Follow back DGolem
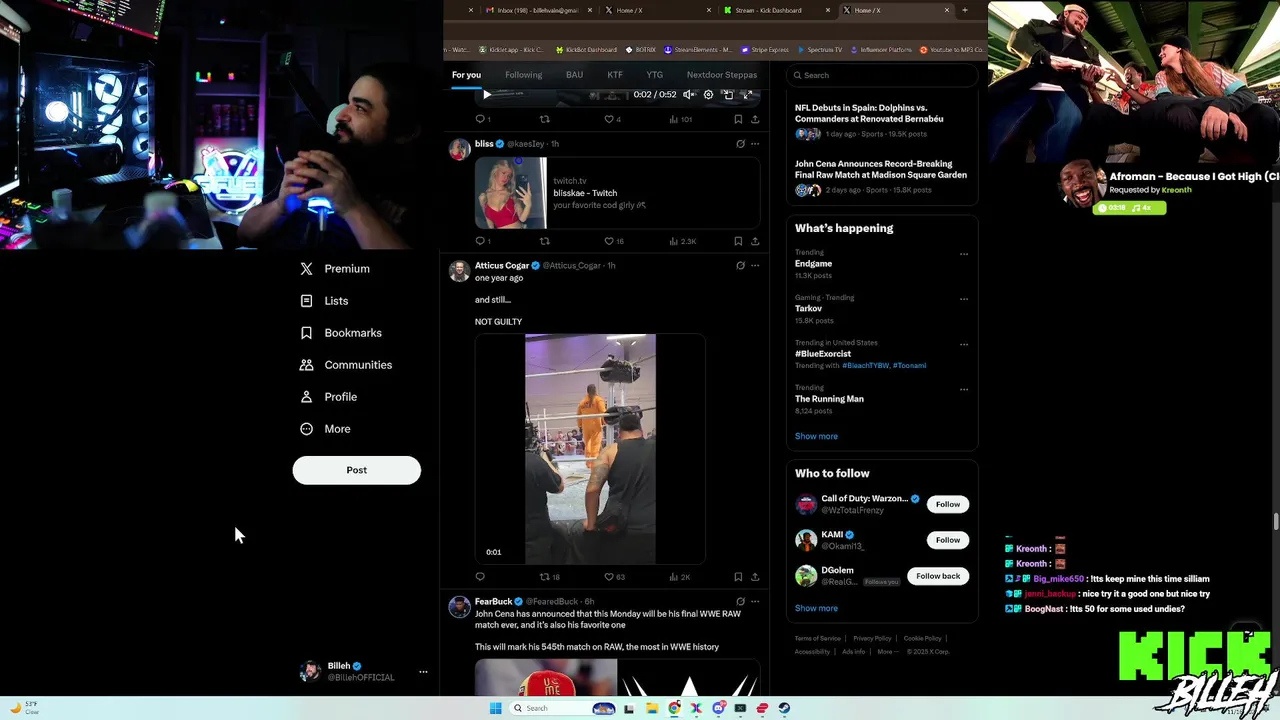This screenshot has width=1280, height=720. click(x=938, y=576)
